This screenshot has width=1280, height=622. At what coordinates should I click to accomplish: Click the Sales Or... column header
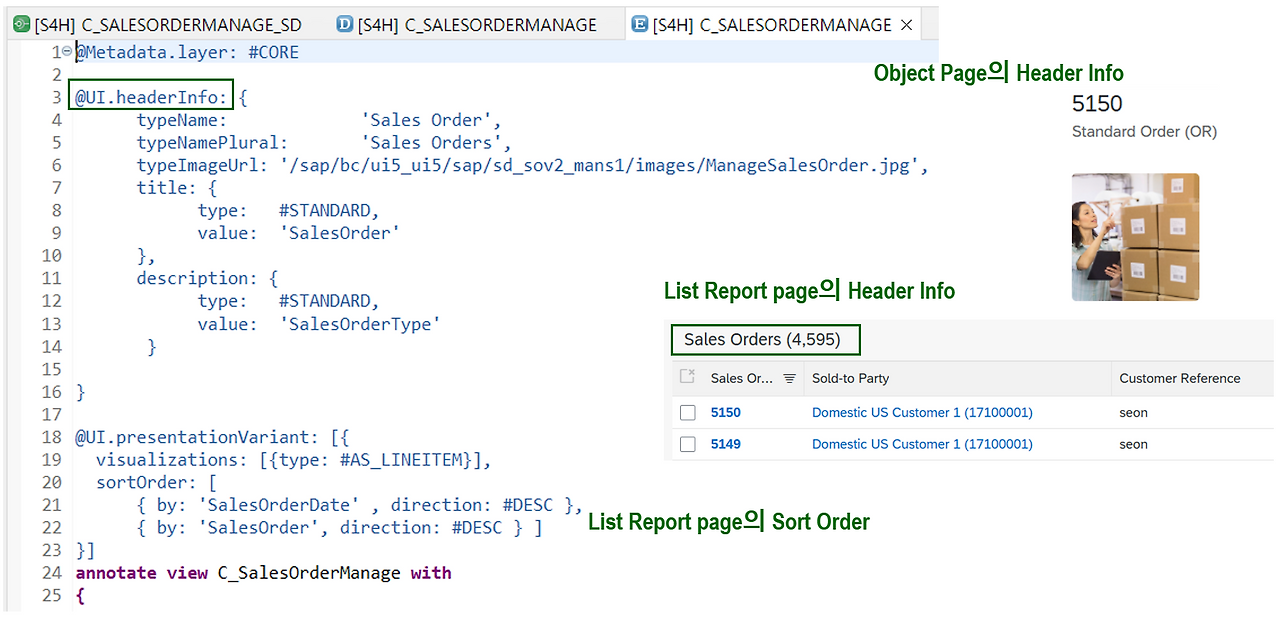[742, 378]
